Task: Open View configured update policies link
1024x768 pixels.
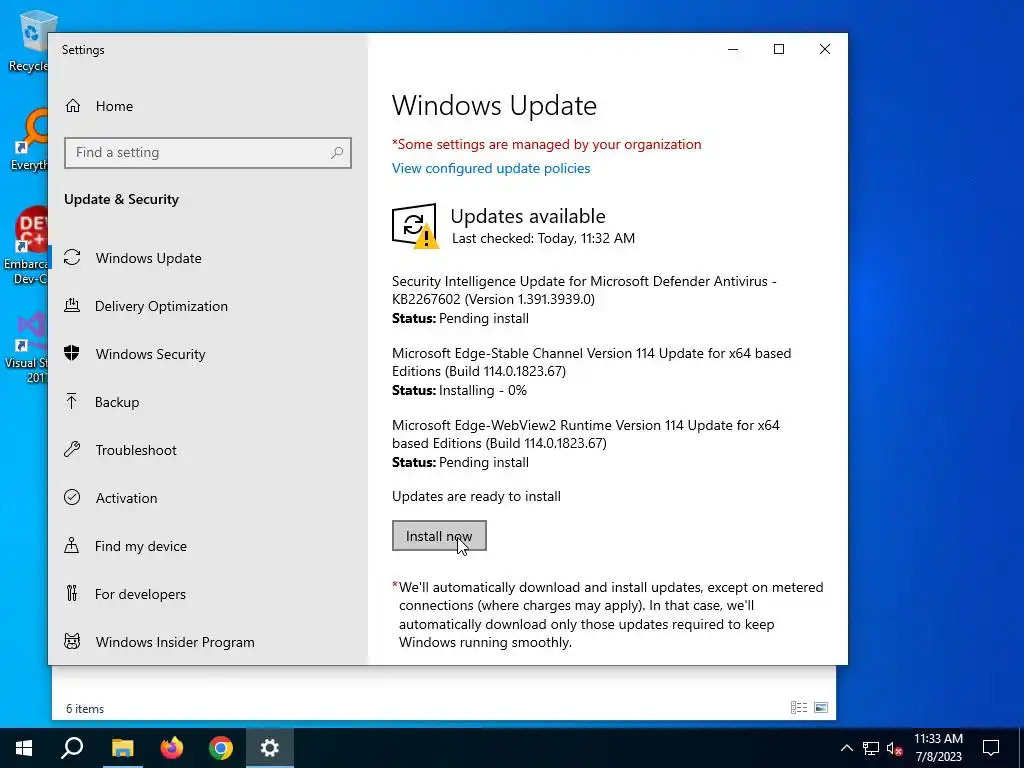Action: (490, 168)
